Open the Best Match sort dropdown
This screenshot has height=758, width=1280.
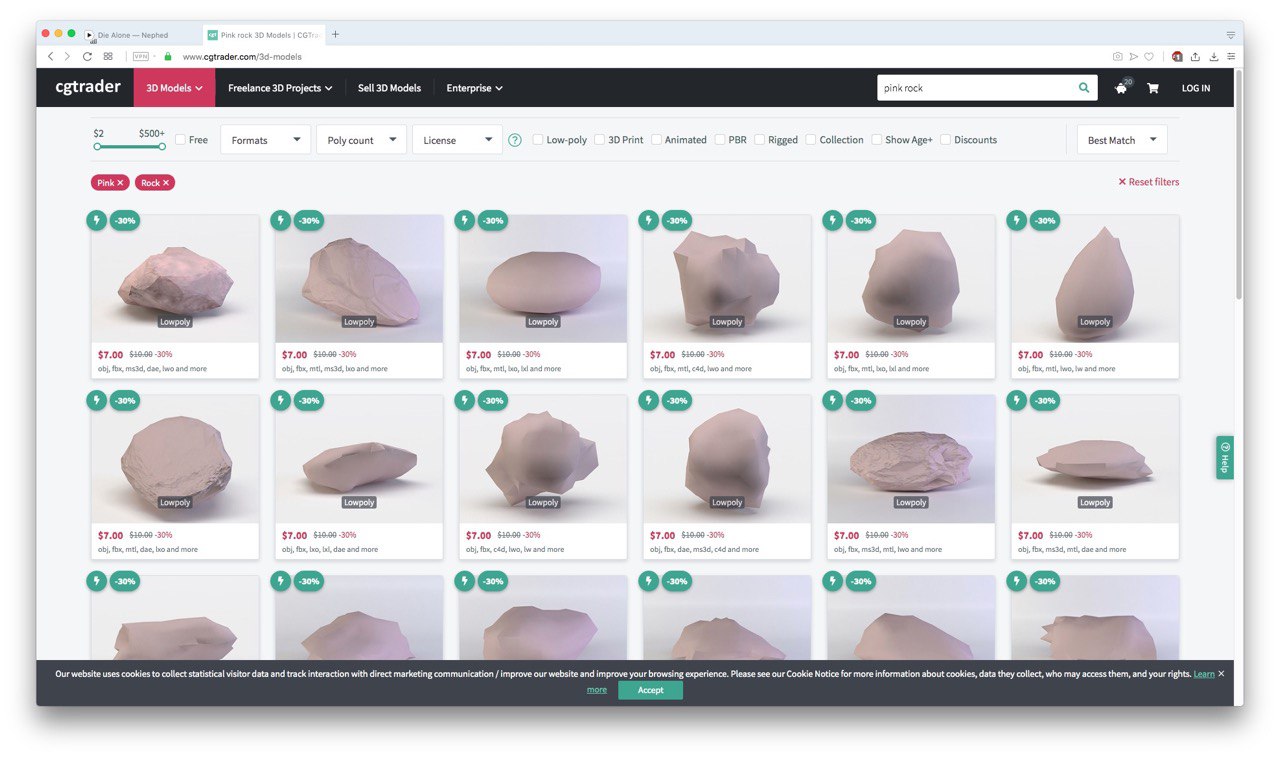coord(1122,140)
